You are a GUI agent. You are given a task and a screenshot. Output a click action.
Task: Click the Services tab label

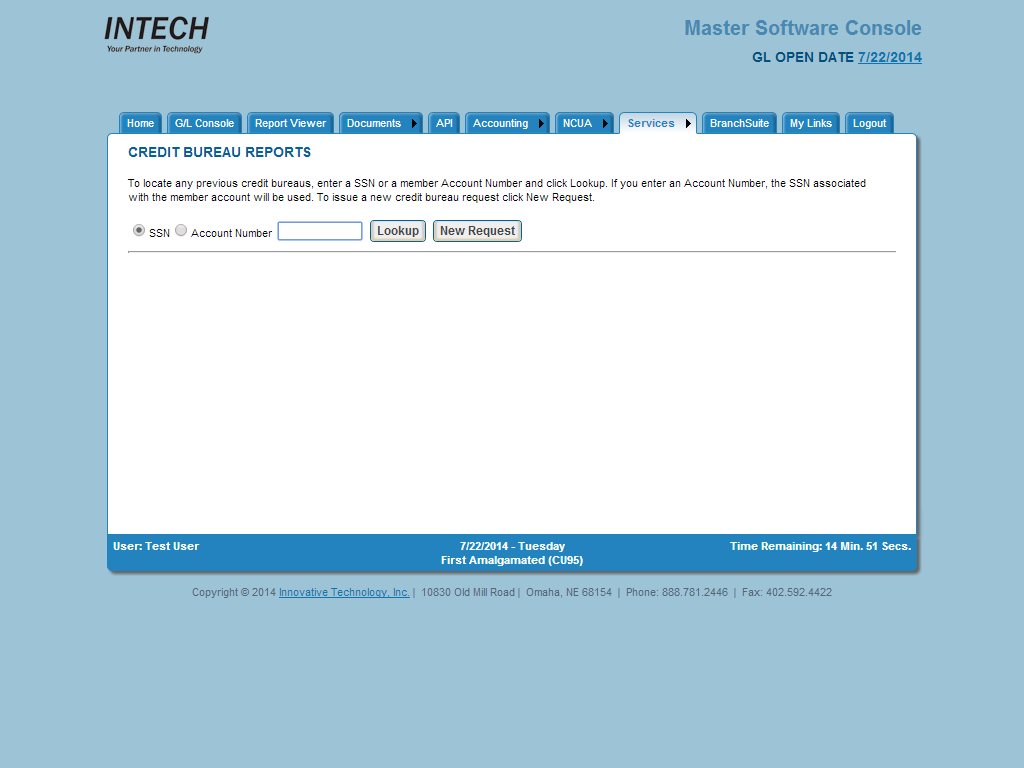click(x=650, y=124)
